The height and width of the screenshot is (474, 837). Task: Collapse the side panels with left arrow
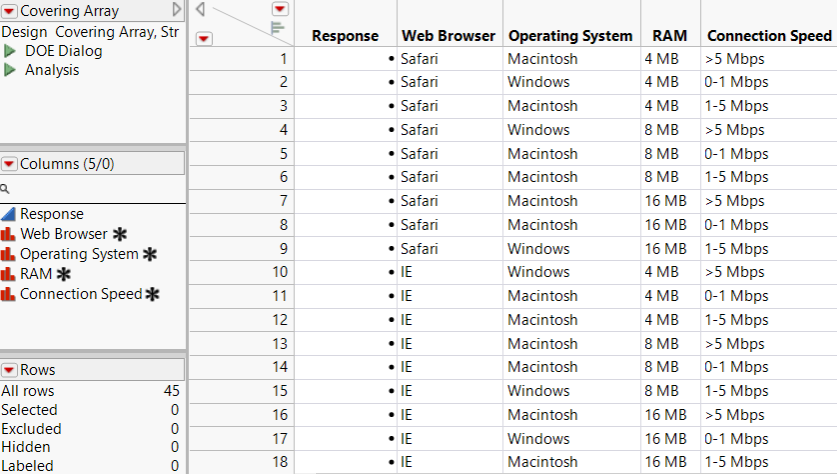(200, 9)
